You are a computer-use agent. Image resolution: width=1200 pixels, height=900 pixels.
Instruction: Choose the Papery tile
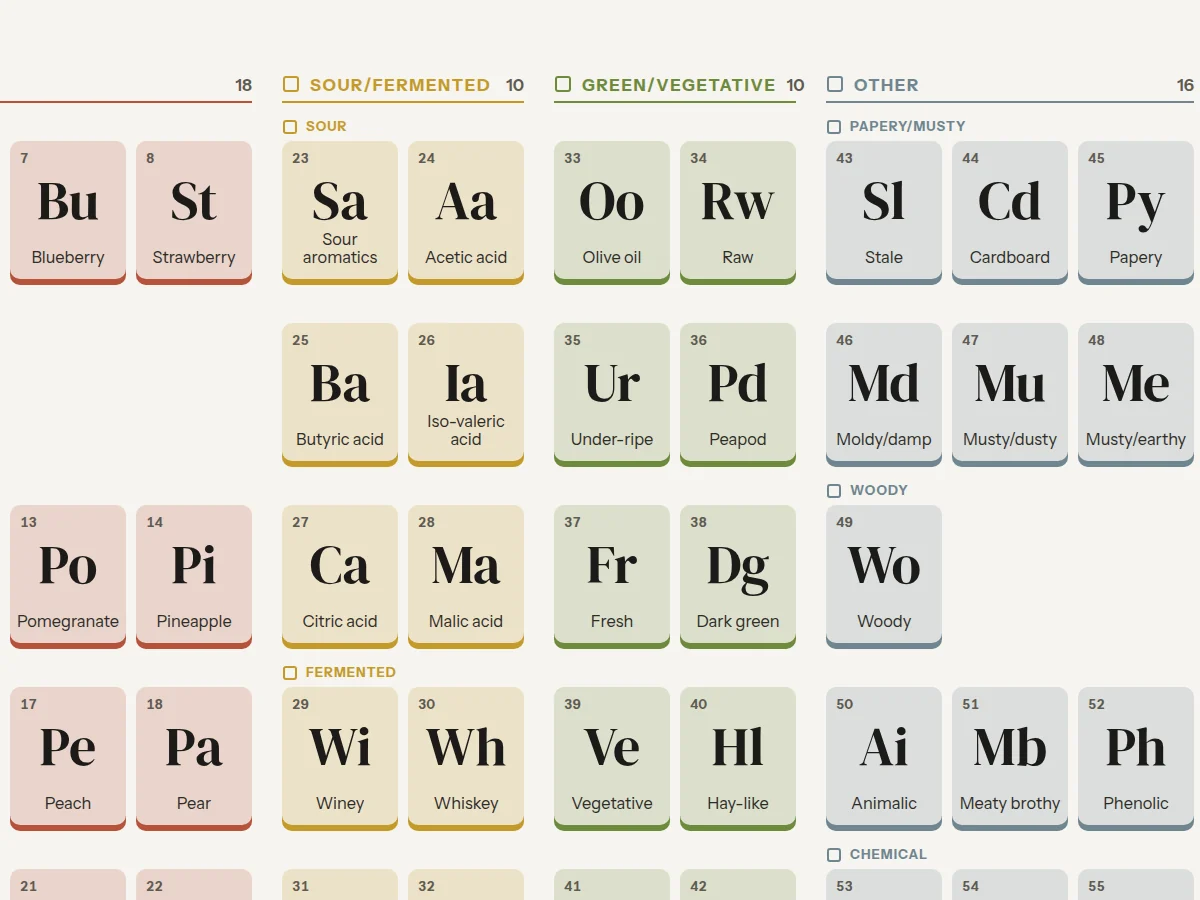coord(1136,213)
